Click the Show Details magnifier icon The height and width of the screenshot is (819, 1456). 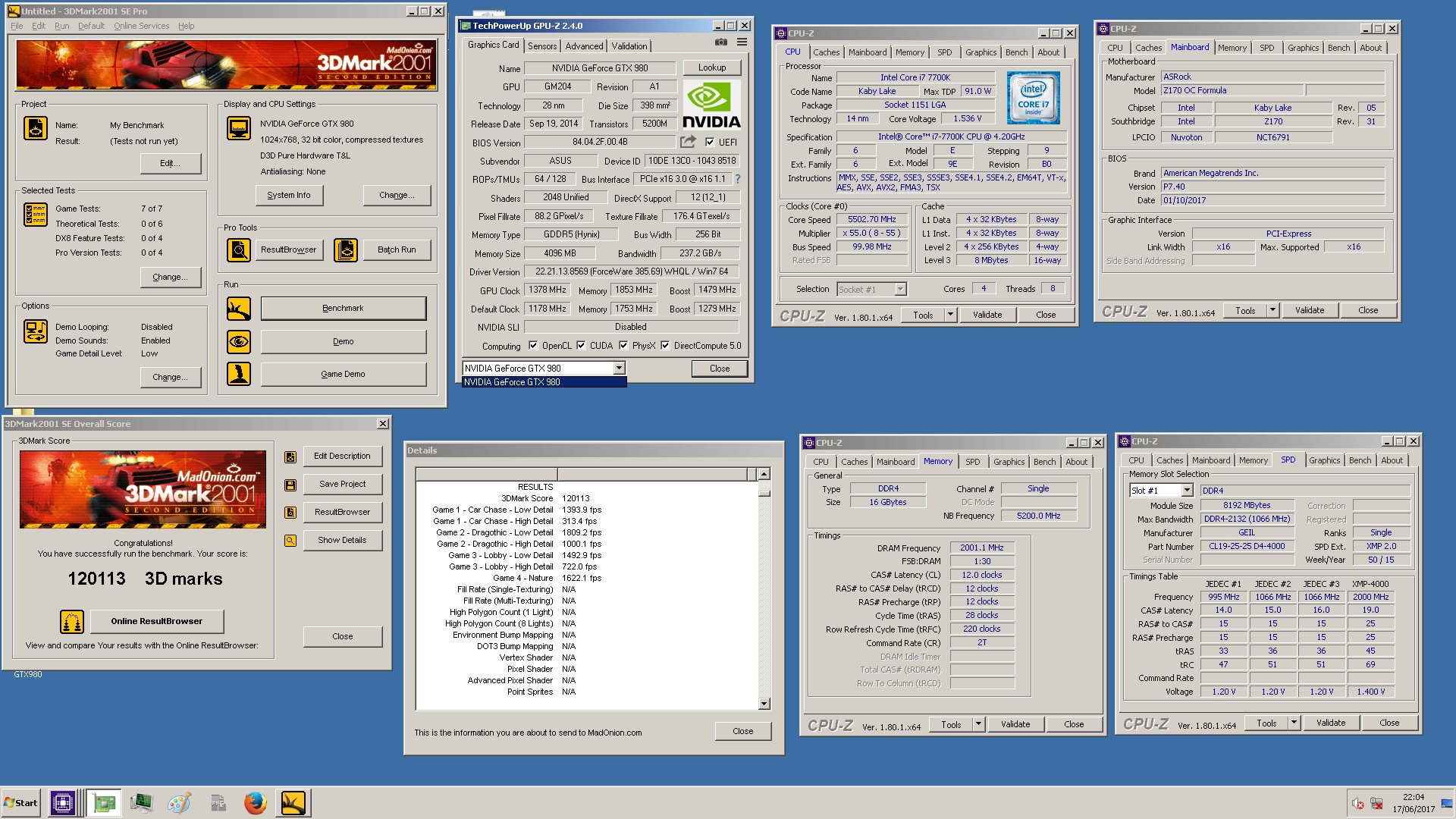(x=290, y=541)
